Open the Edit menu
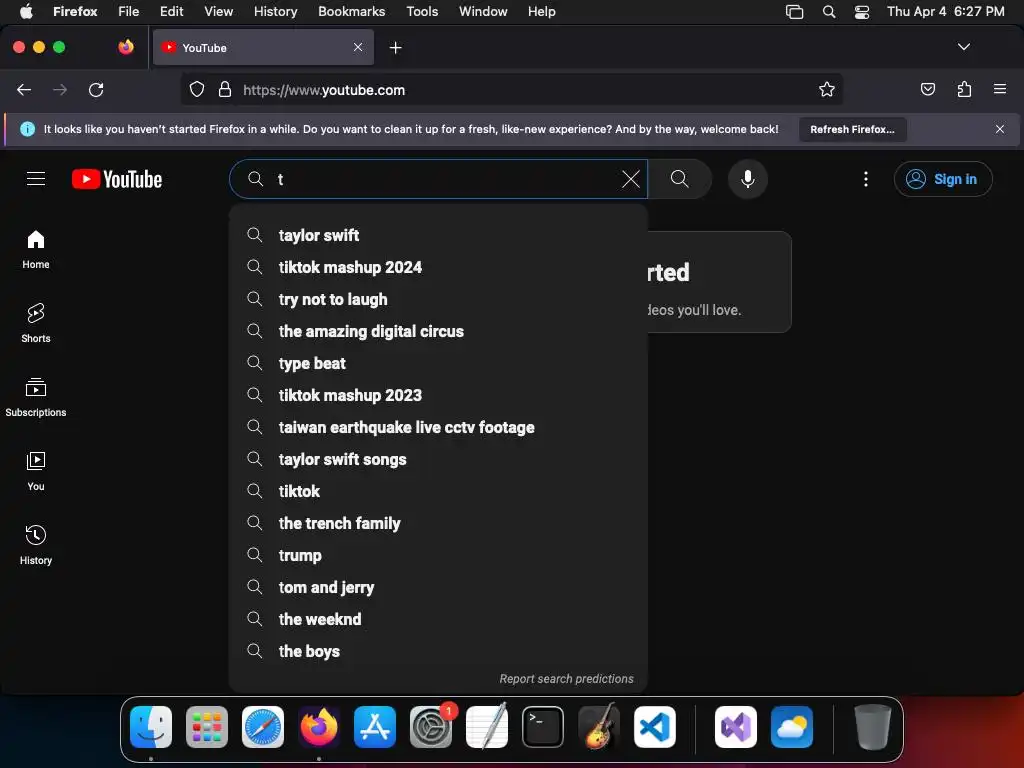Screen dimensions: 1024x768 [171, 12]
